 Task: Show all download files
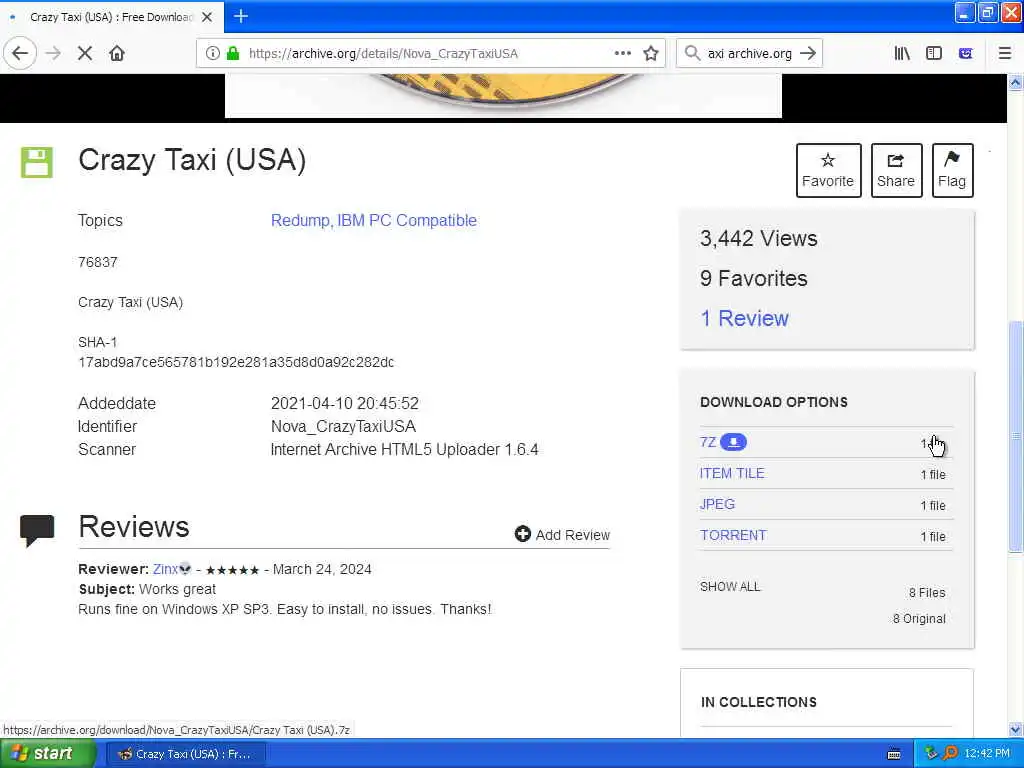coord(730,586)
